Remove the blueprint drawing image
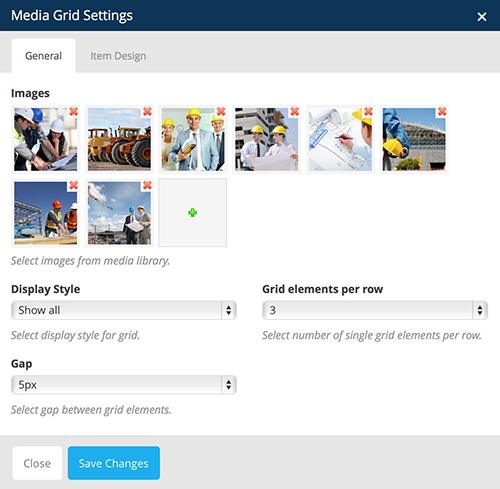 pyautogui.click(x=368, y=111)
